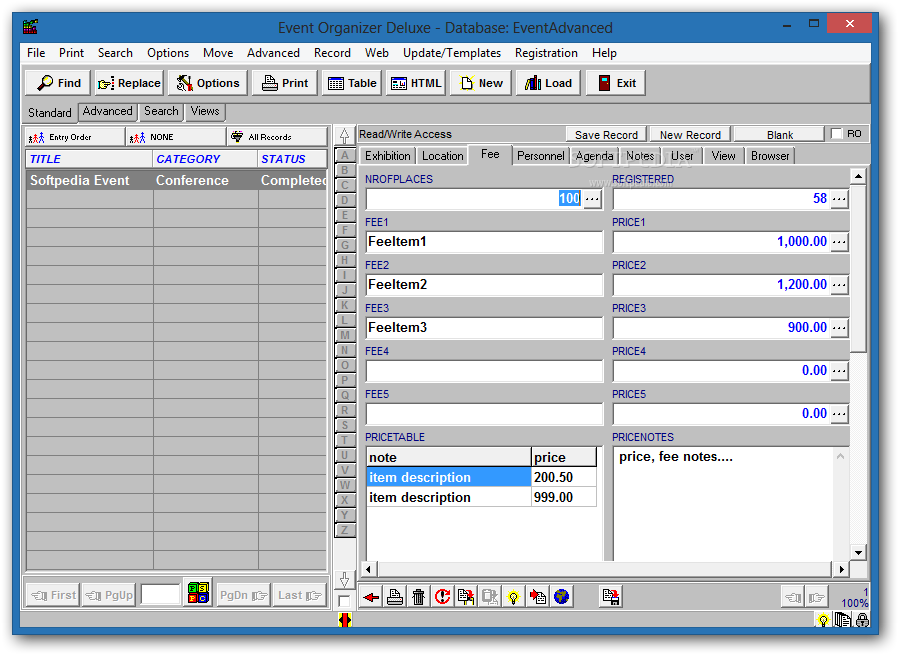Viewport: 899px width, 655px height.
Task: Click the page number box beside PgUp
Action: point(161,595)
